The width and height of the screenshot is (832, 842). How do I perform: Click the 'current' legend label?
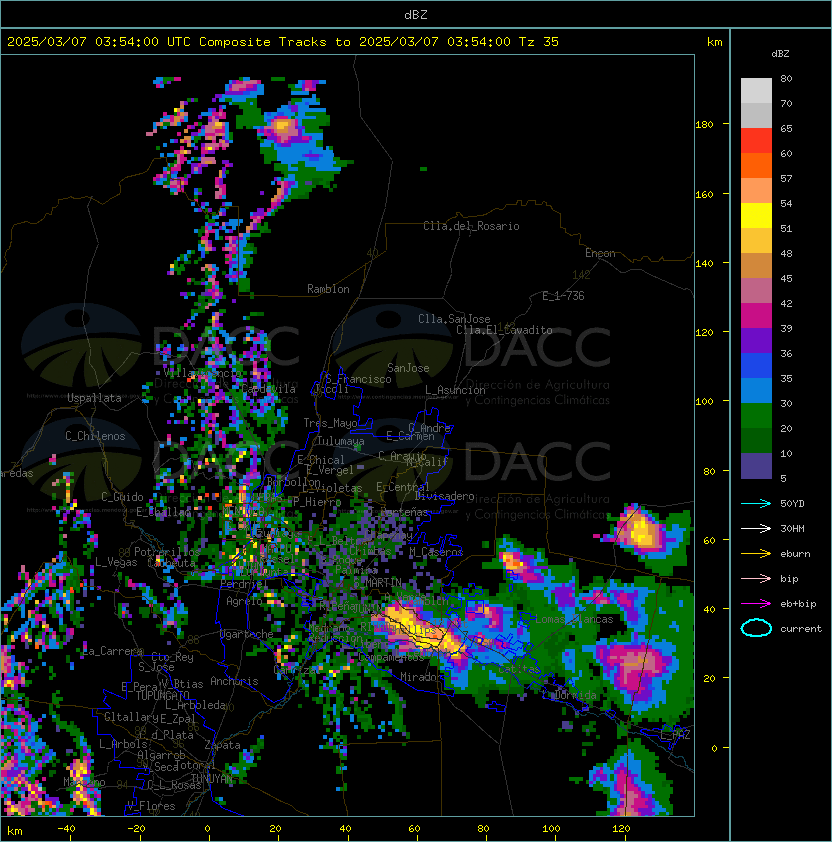(801, 629)
